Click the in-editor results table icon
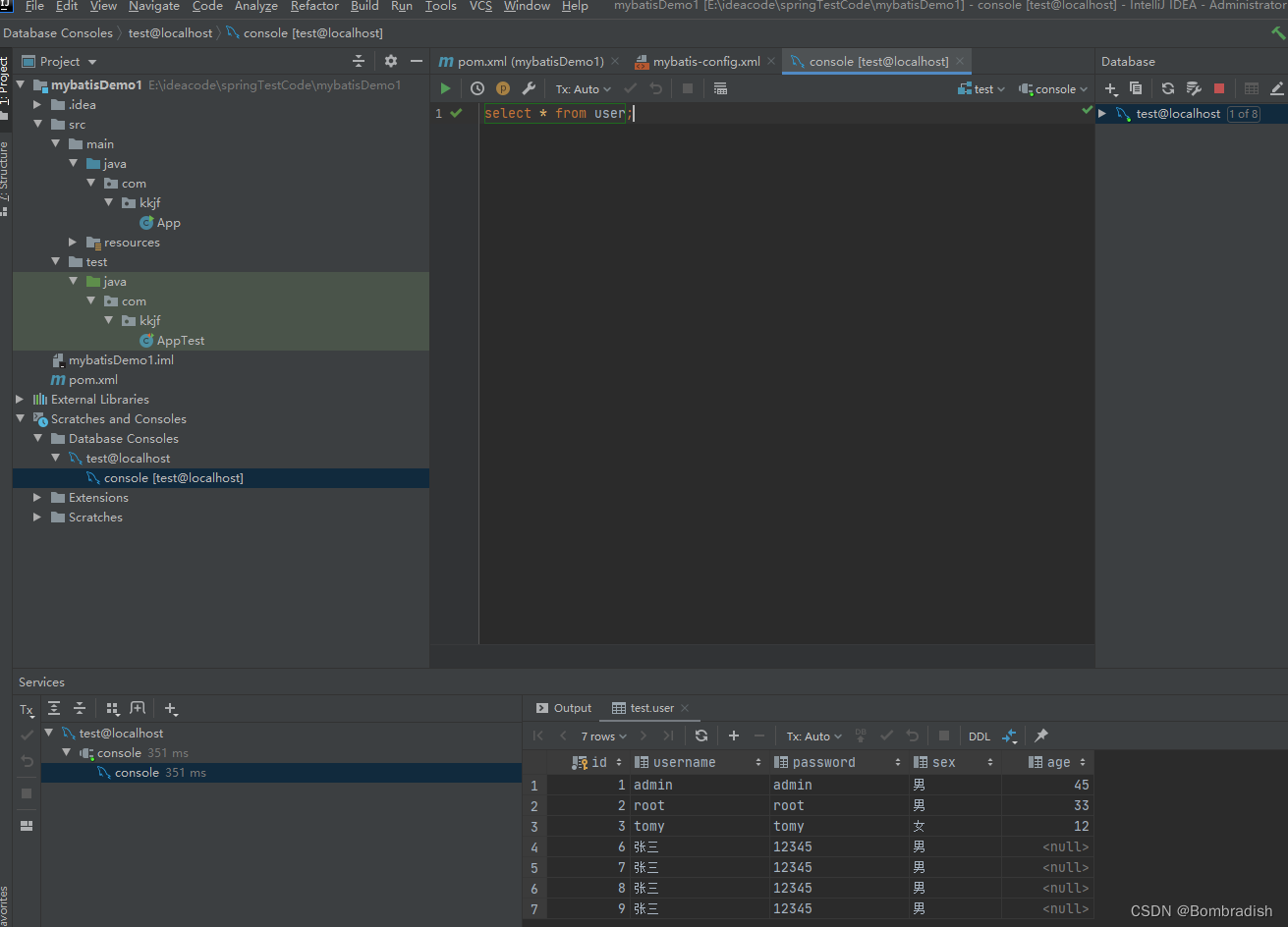This screenshot has width=1288, height=927. [720, 88]
